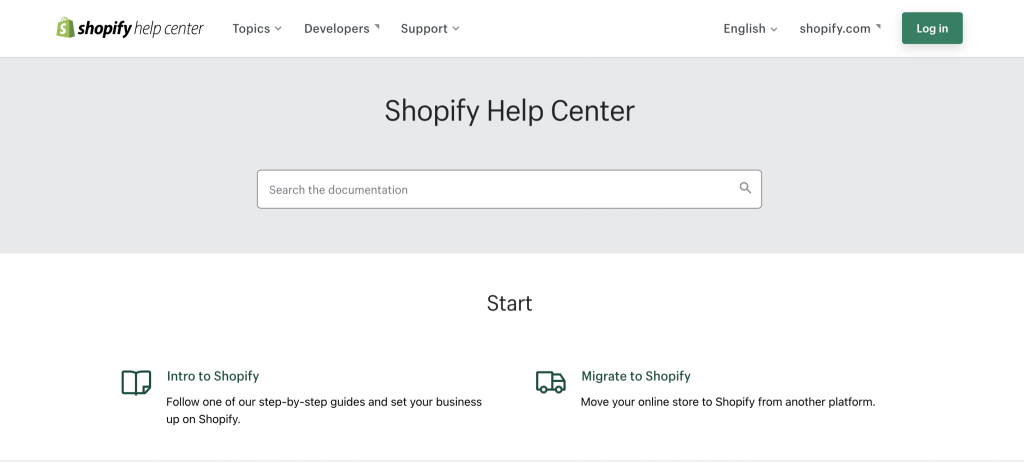
Task: Click the Shopify Help Center page heading
Action: (509, 111)
